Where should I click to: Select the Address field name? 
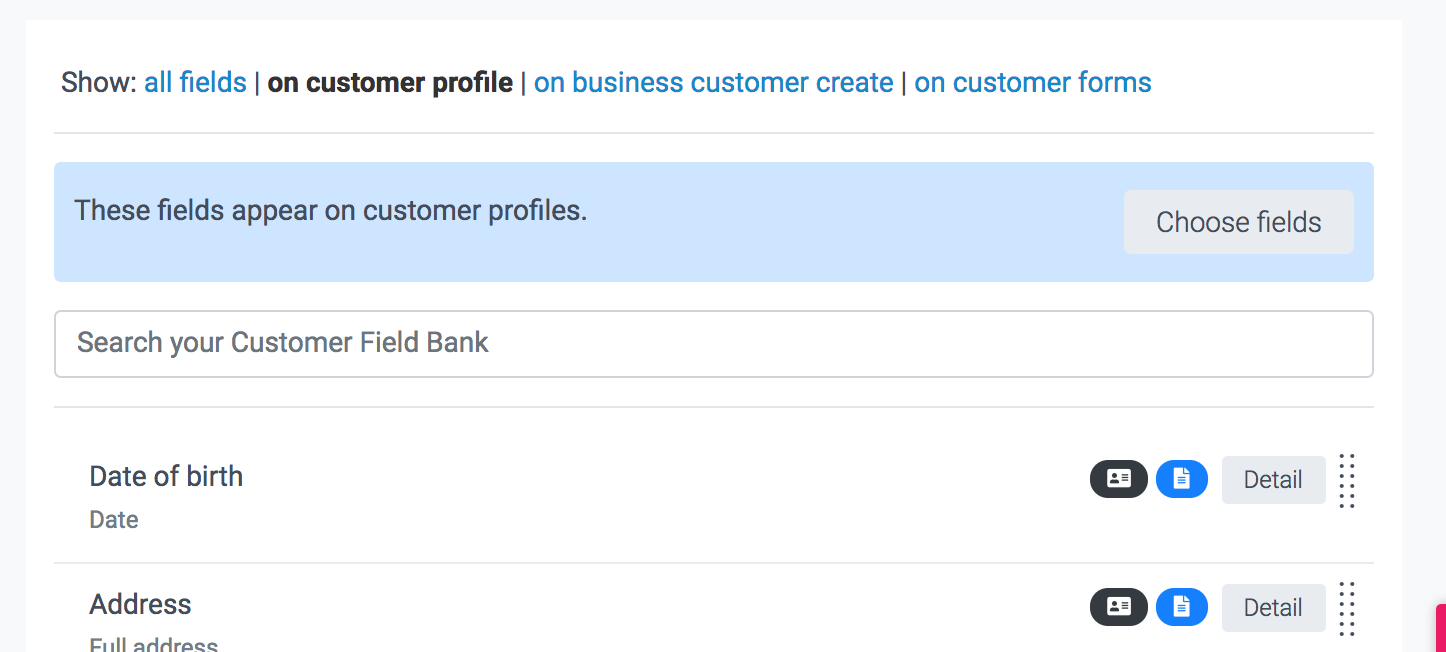click(140, 604)
